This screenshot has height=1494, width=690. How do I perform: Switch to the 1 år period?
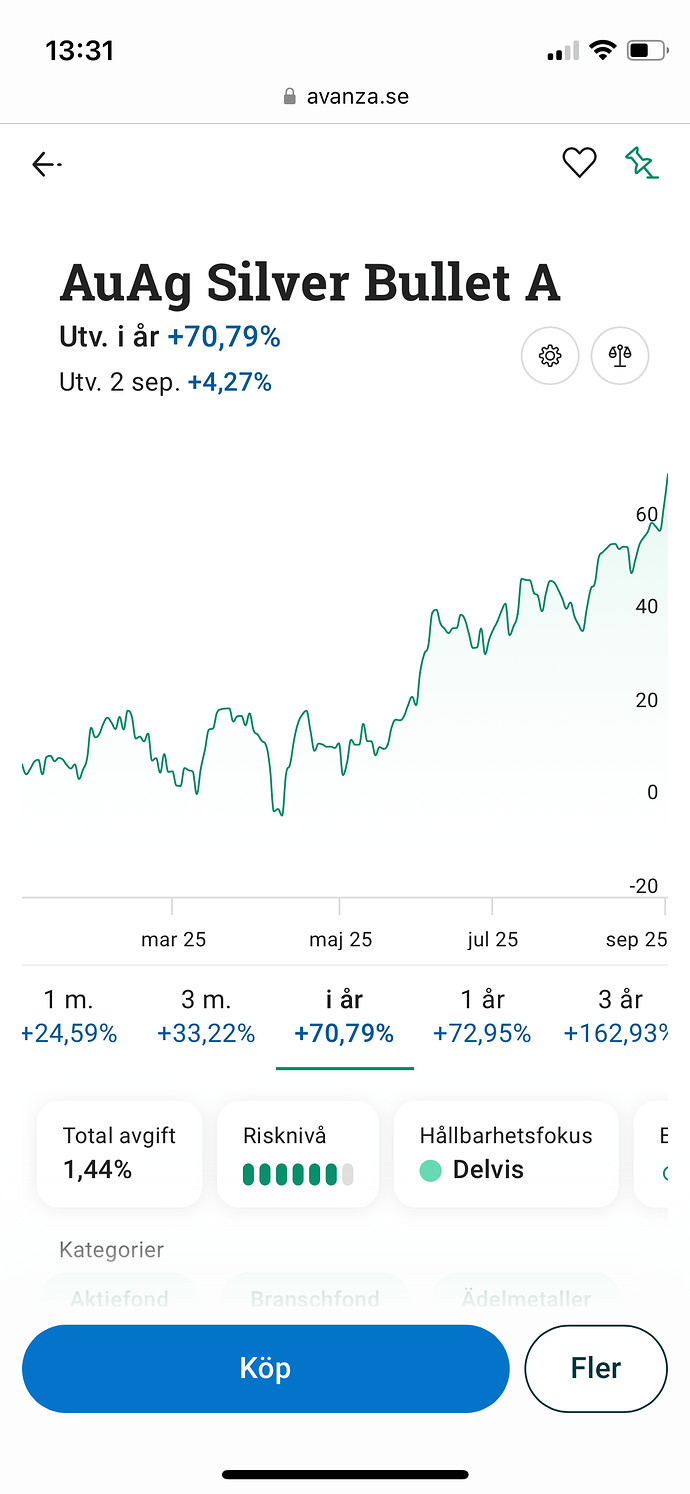pyautogui.click(x=482, y=1016)
